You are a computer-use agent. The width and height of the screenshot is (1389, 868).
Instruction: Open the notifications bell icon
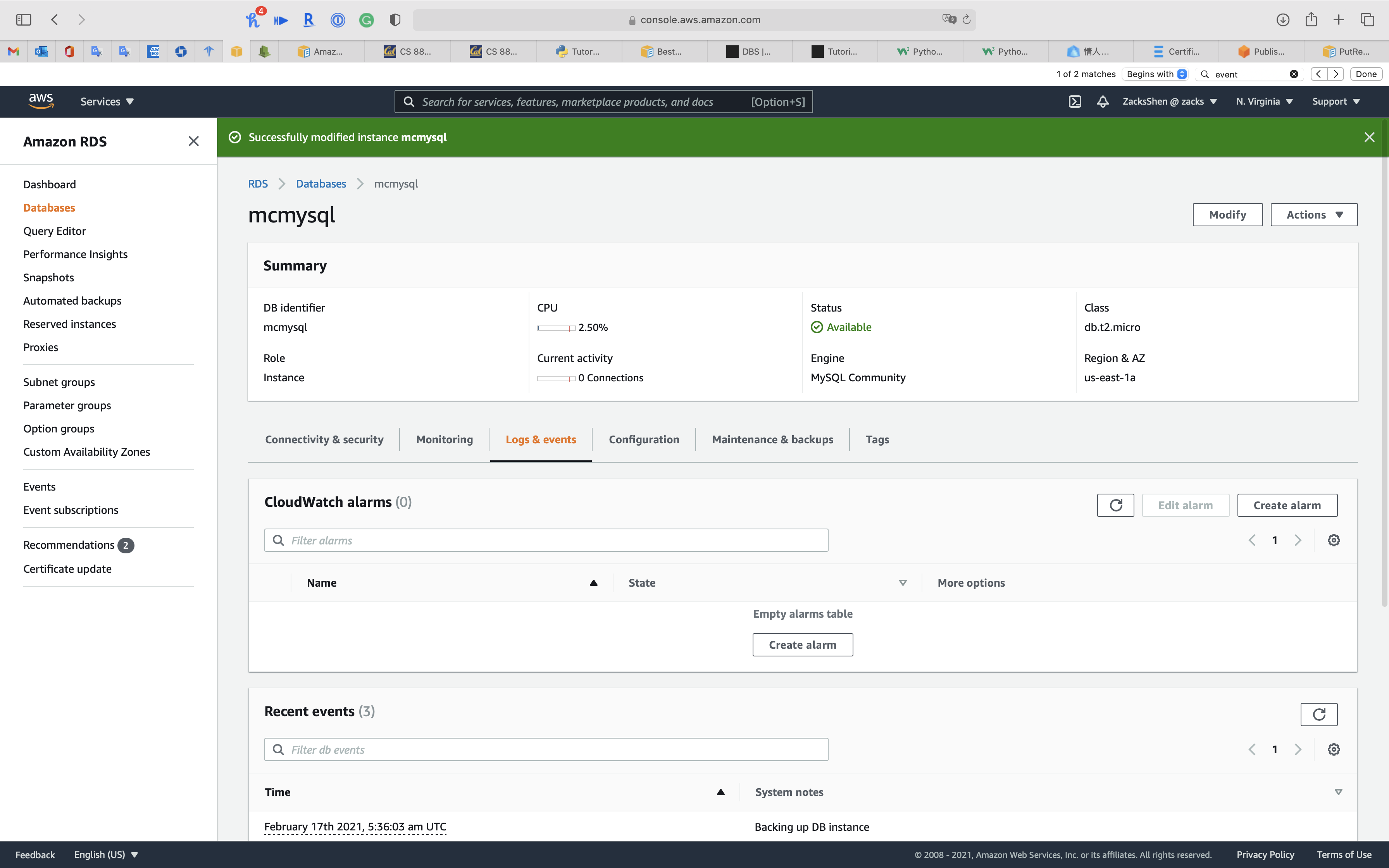(1102, 102)
